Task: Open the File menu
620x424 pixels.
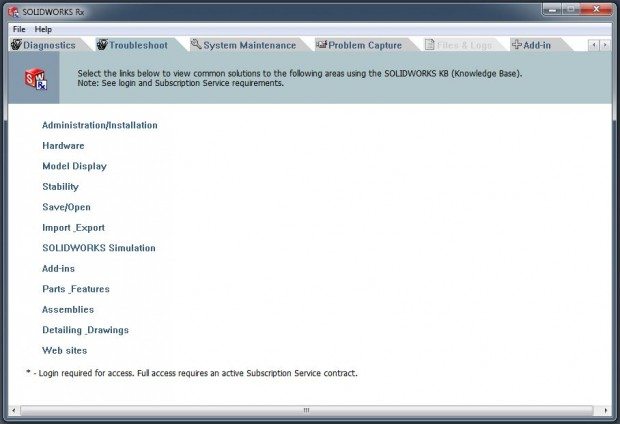Action: (x=19, y=29)
